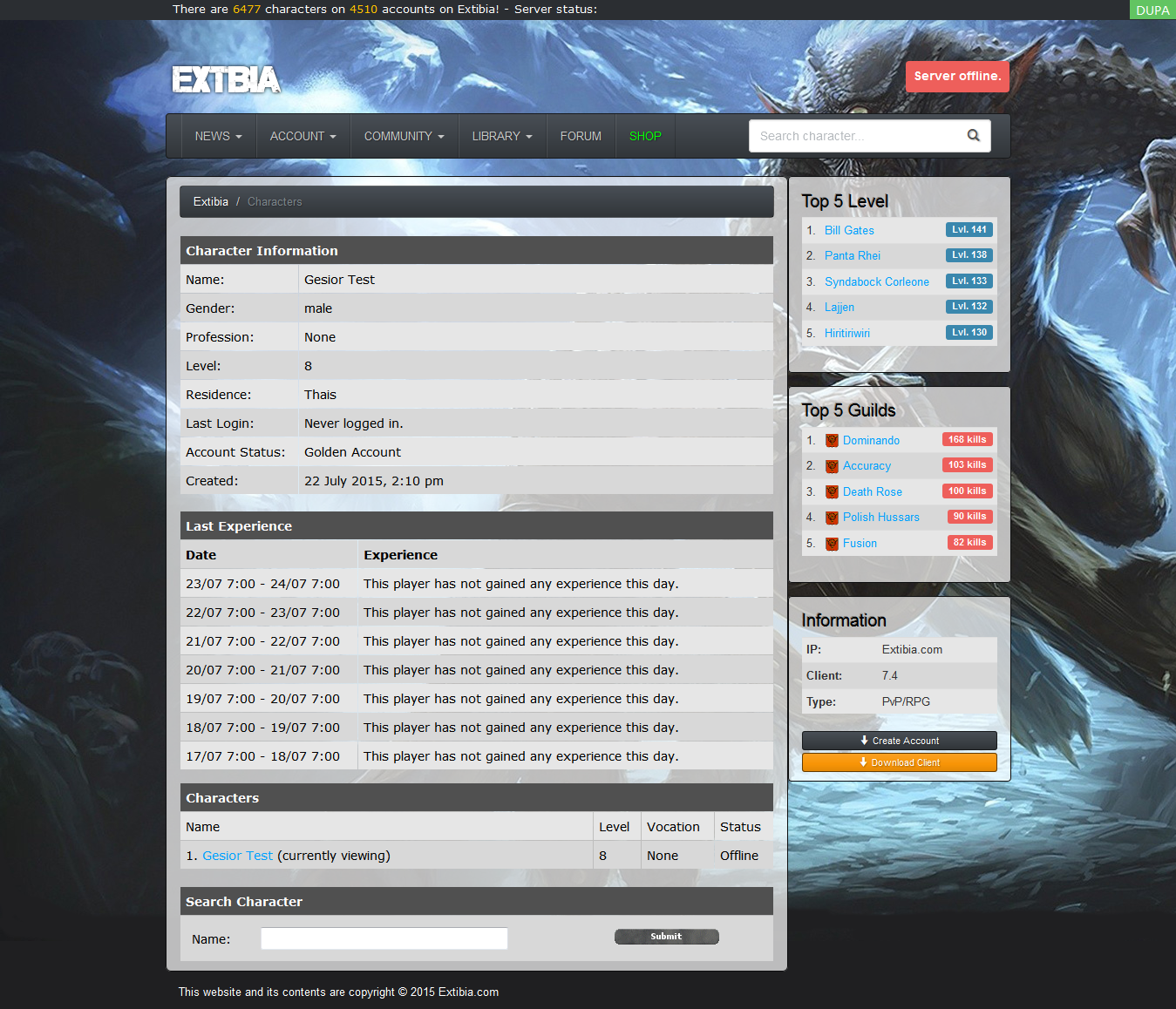Open Syndabock Corleone character profile
This screenshot has width=1176, height=1009.
tap(877, 281)
